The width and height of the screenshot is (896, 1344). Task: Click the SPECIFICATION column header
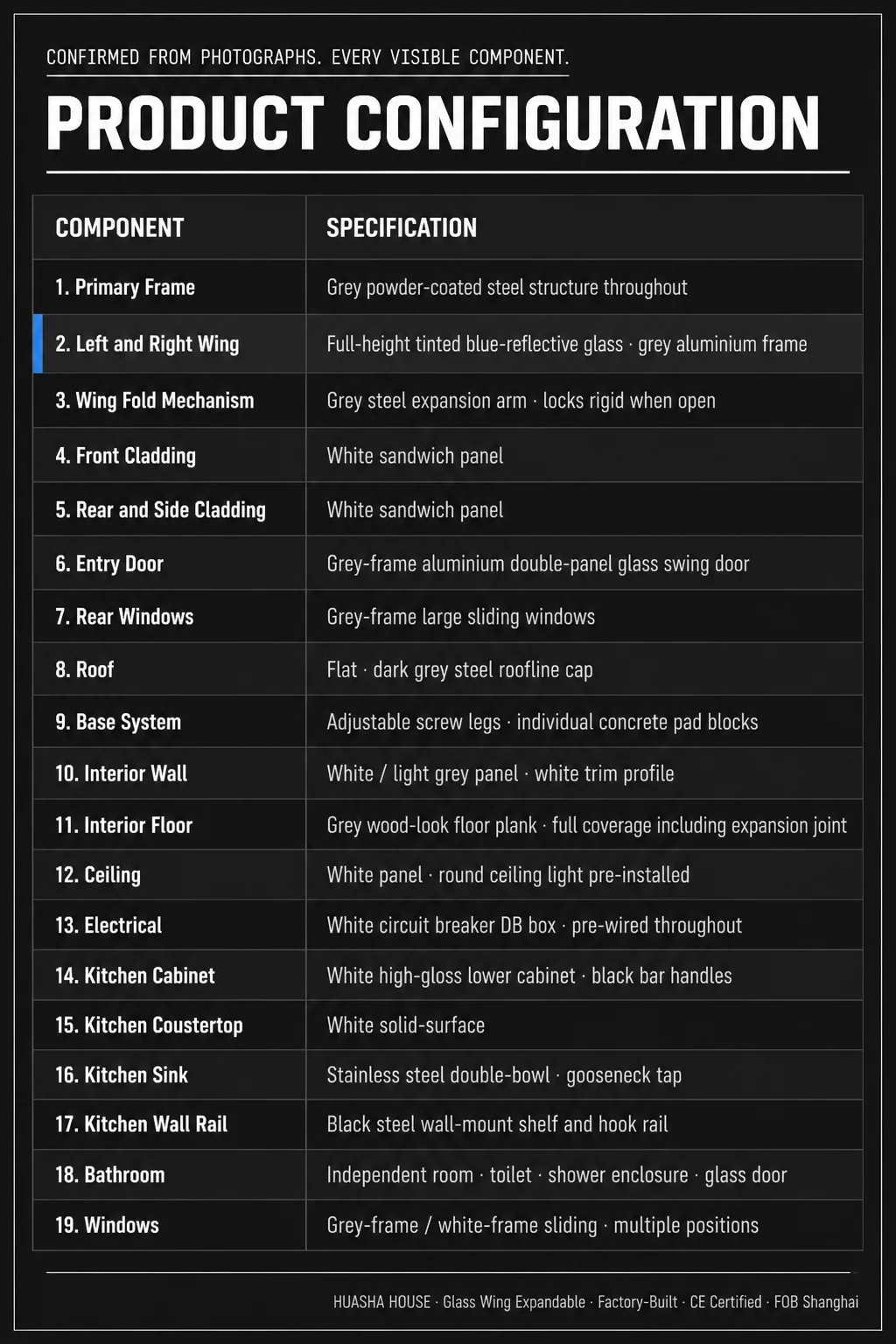pyautogui.click(x=402, y=227)
